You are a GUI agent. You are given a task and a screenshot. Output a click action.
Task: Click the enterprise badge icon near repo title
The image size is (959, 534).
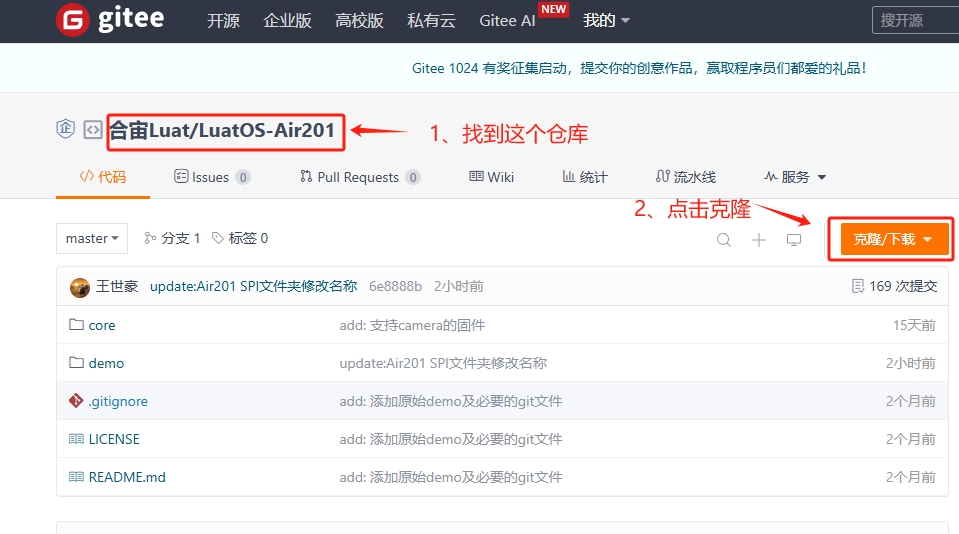point(65,129)
